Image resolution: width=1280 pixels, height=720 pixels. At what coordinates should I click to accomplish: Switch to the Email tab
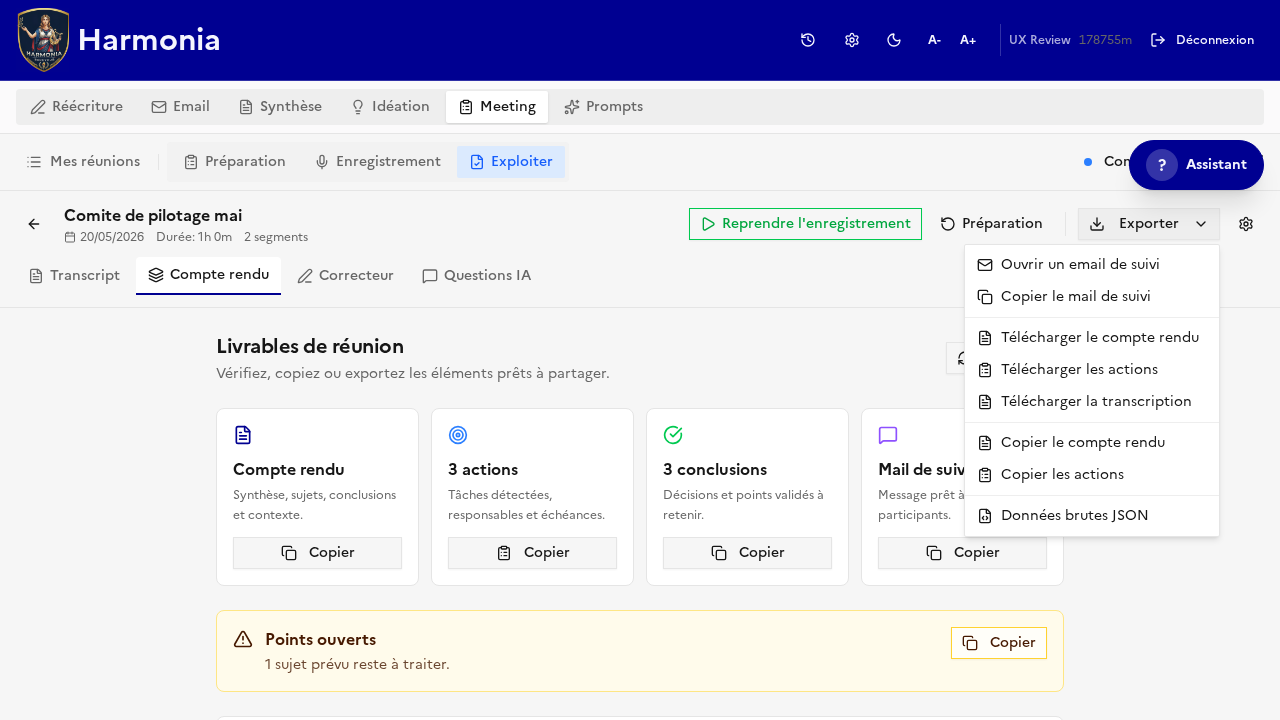tap(181, 107)
